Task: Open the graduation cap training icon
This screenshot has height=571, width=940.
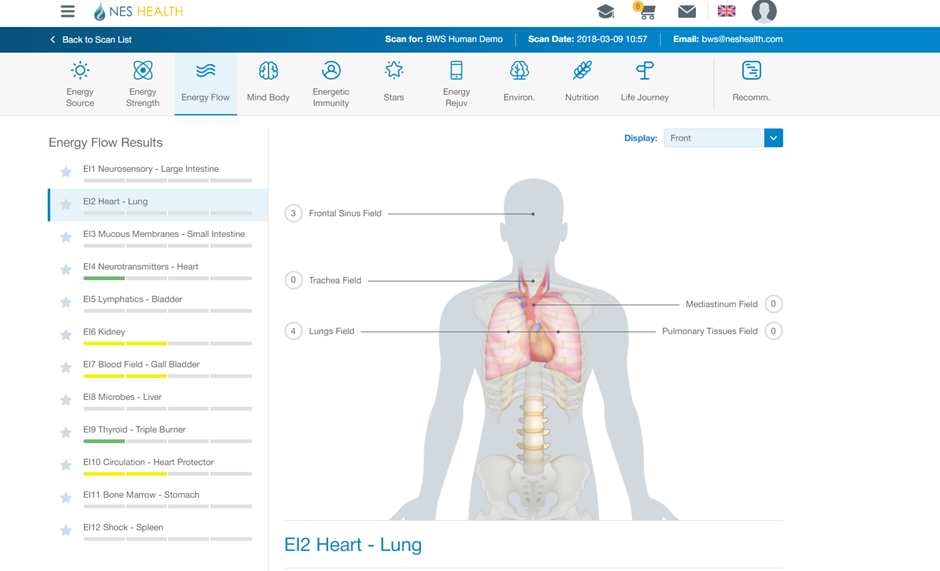Action: coord(605,12)
